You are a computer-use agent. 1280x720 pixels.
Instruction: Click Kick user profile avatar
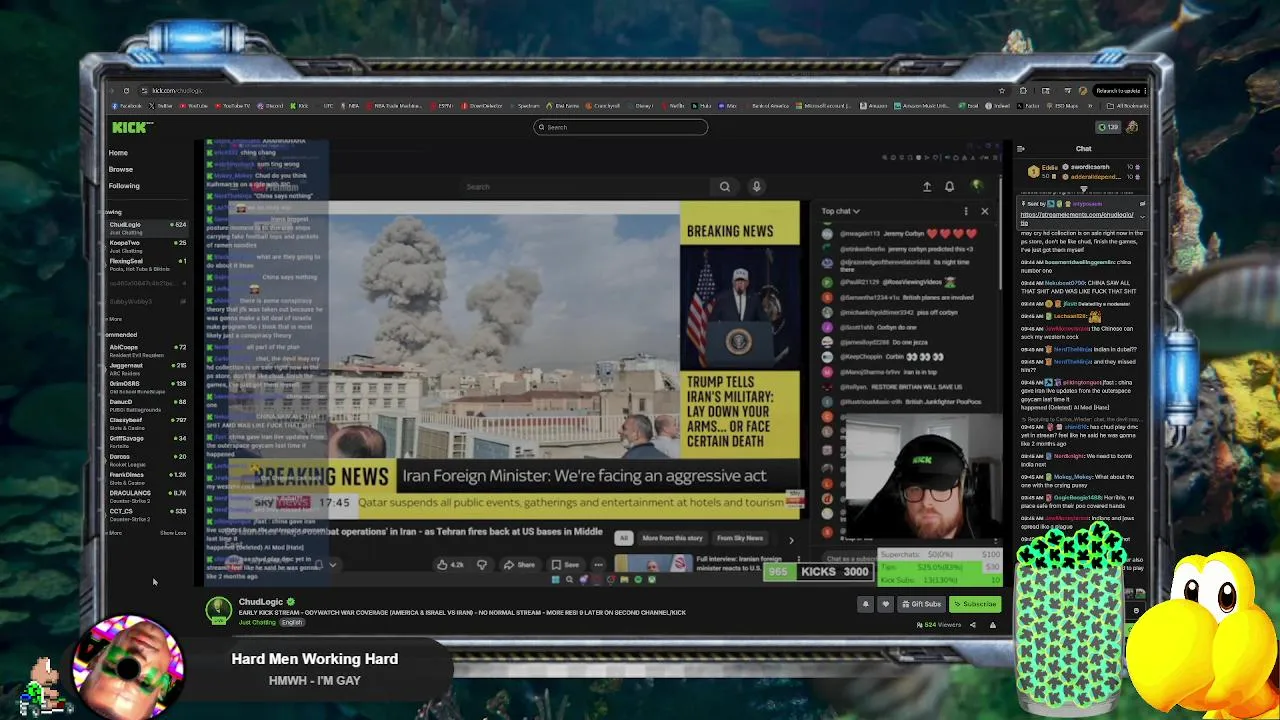[x=1132, y=127]
